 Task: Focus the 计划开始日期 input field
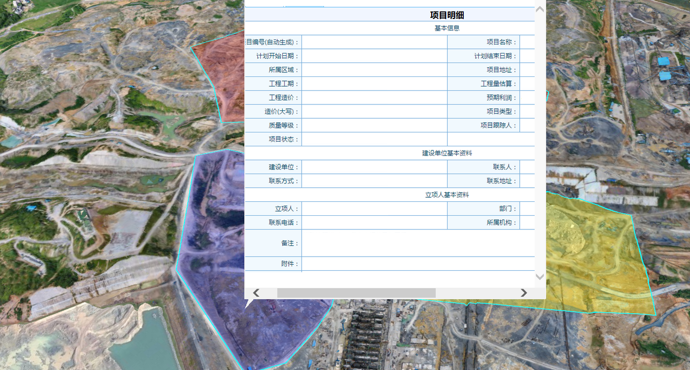[374, 56]
